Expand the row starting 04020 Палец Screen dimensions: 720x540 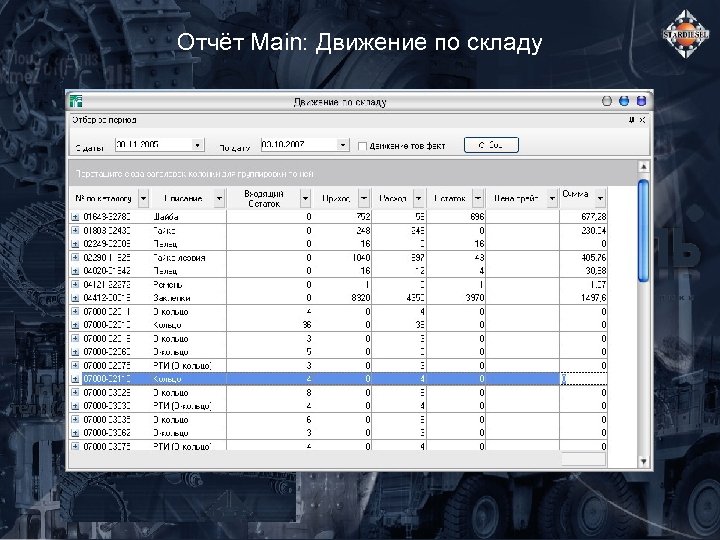point(75,270)
